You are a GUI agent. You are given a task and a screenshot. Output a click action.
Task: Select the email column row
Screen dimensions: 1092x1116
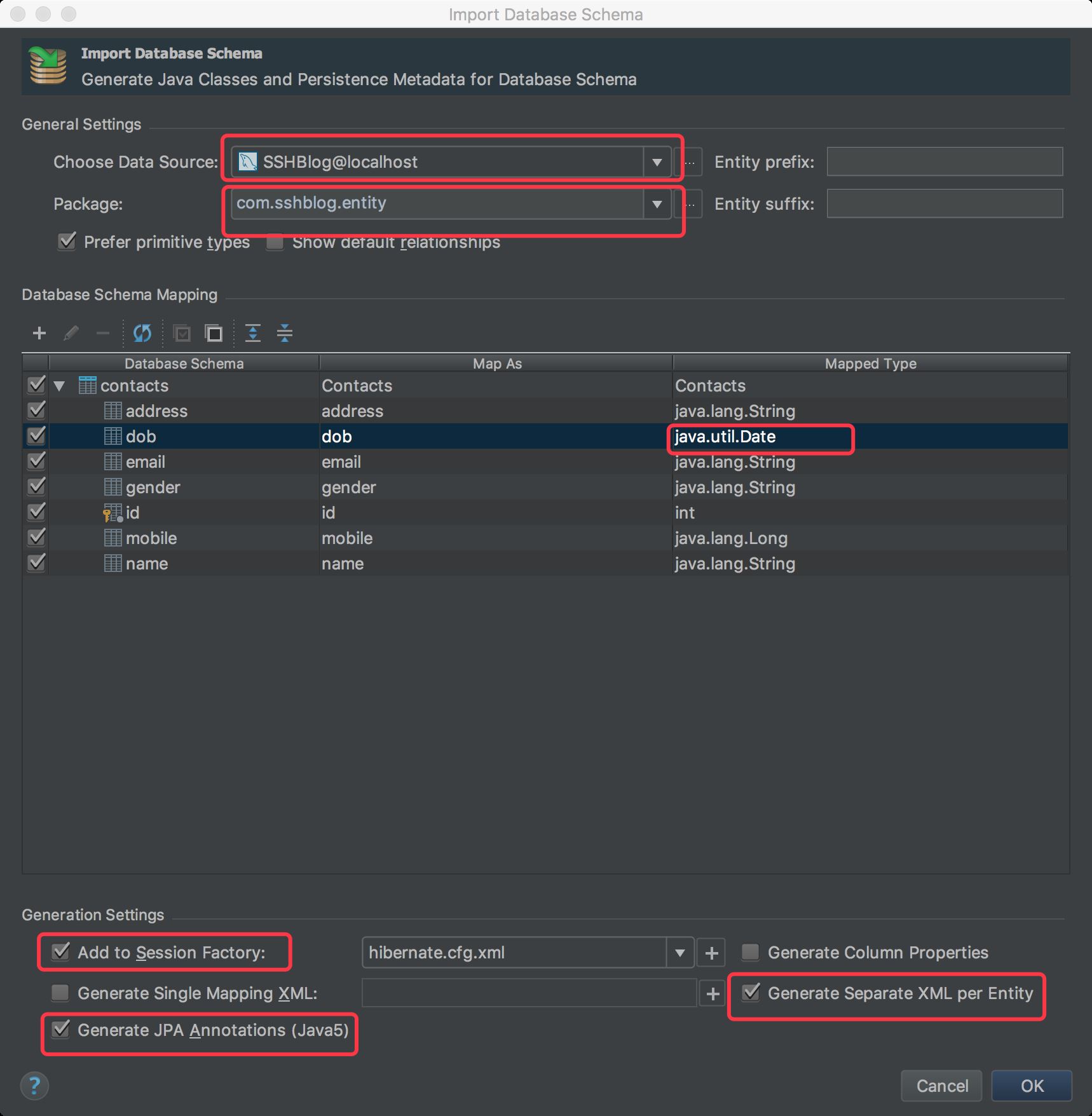146,462
